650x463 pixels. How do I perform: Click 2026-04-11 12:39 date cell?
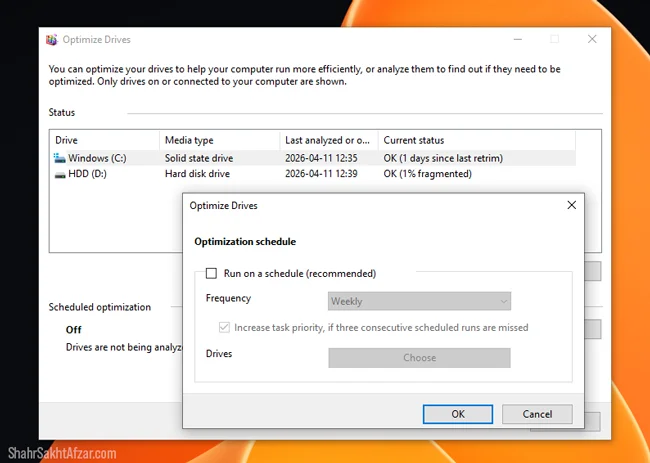(x=321, y=174)
